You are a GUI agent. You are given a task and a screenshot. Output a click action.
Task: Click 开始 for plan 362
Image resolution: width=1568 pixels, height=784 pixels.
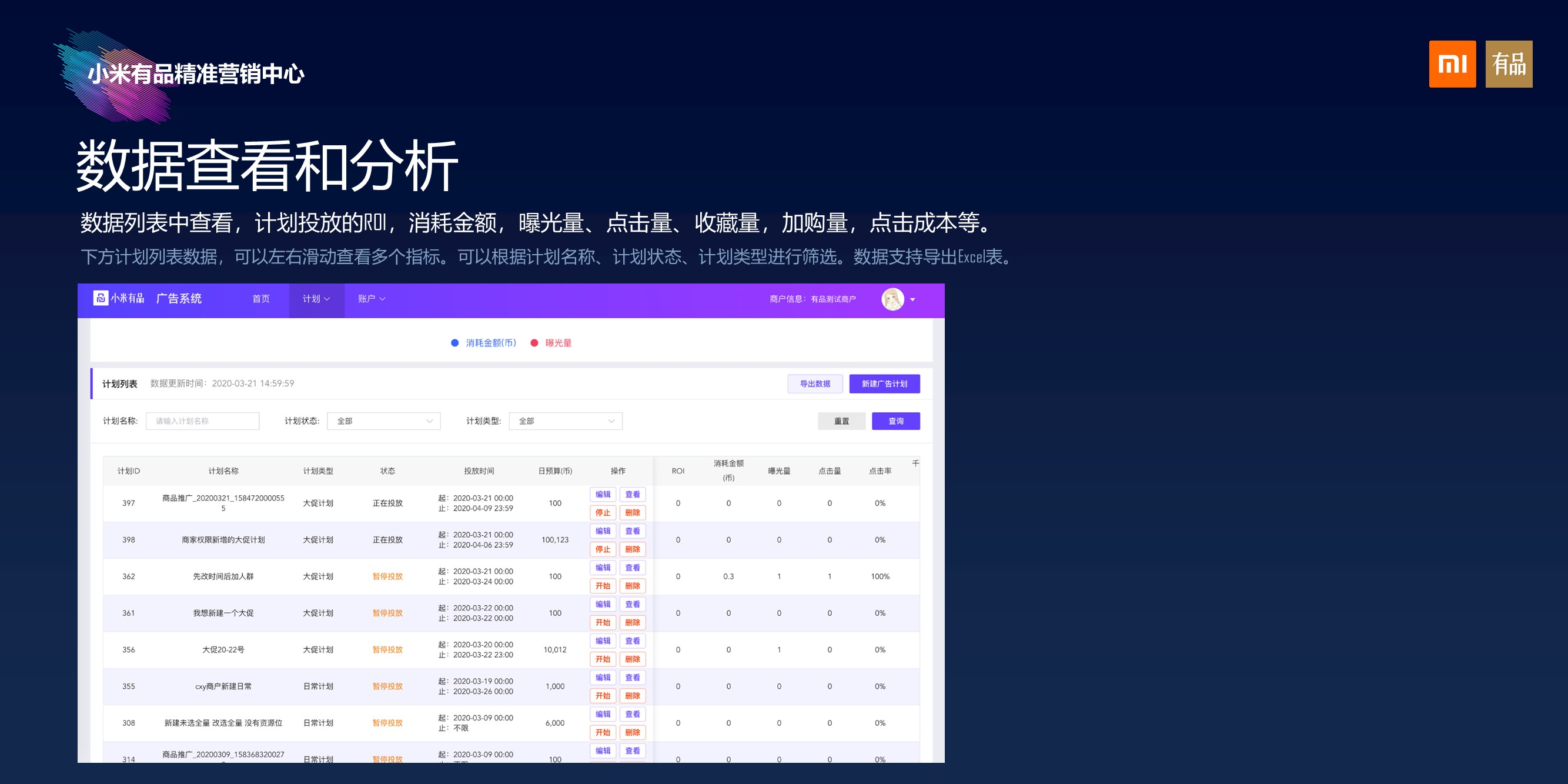point(603,586)
